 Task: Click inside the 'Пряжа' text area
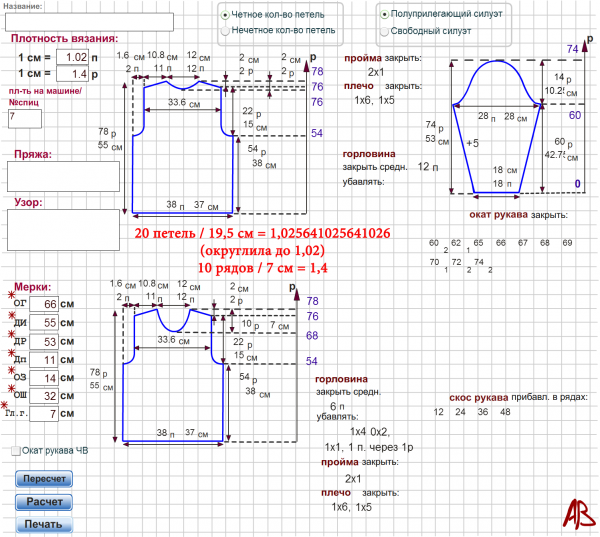[x=63, y=176]
